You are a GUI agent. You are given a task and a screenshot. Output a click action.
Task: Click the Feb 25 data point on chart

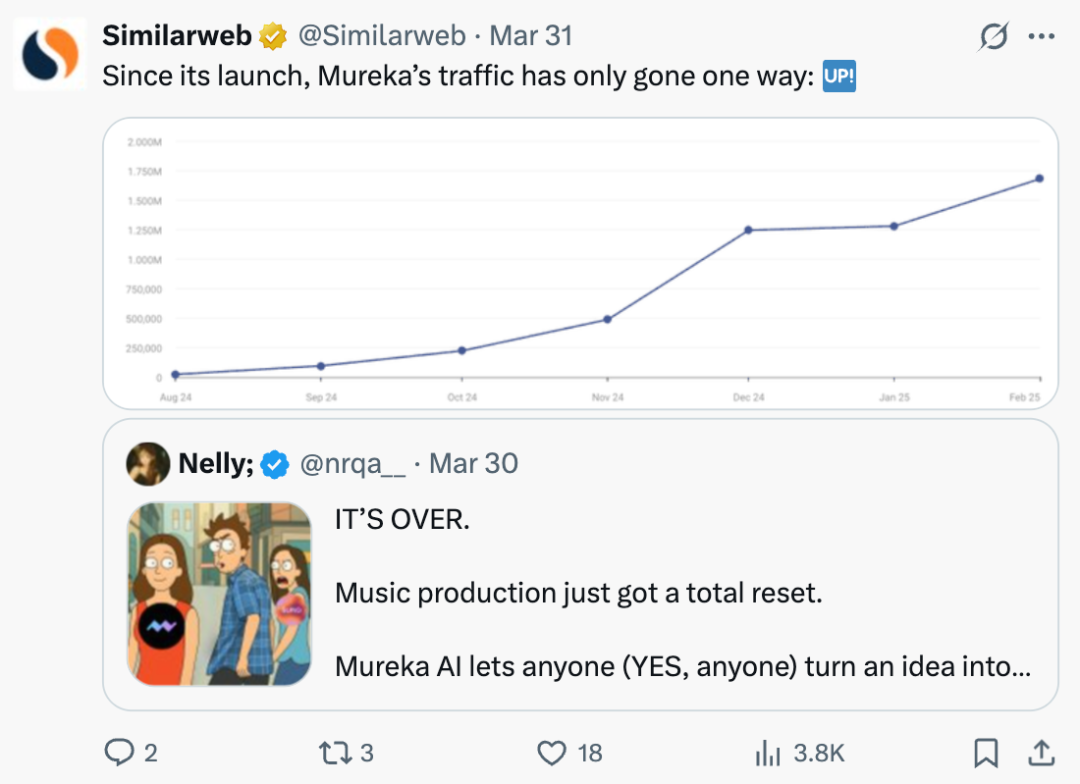[x=1040, y=178]
